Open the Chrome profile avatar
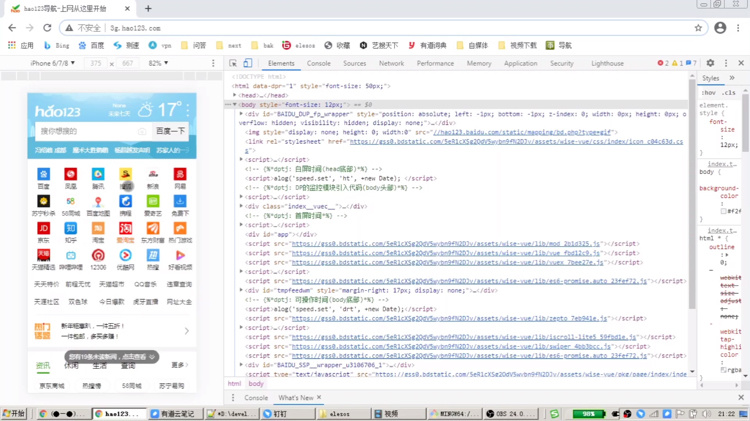Image resolution: width=750 pixels, height=421 pixels. point(720,28)
